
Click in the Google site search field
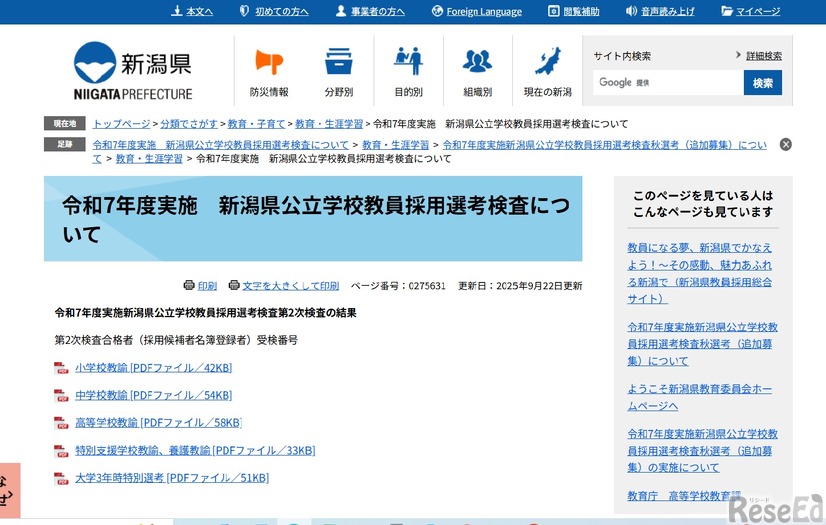[668, 83]
